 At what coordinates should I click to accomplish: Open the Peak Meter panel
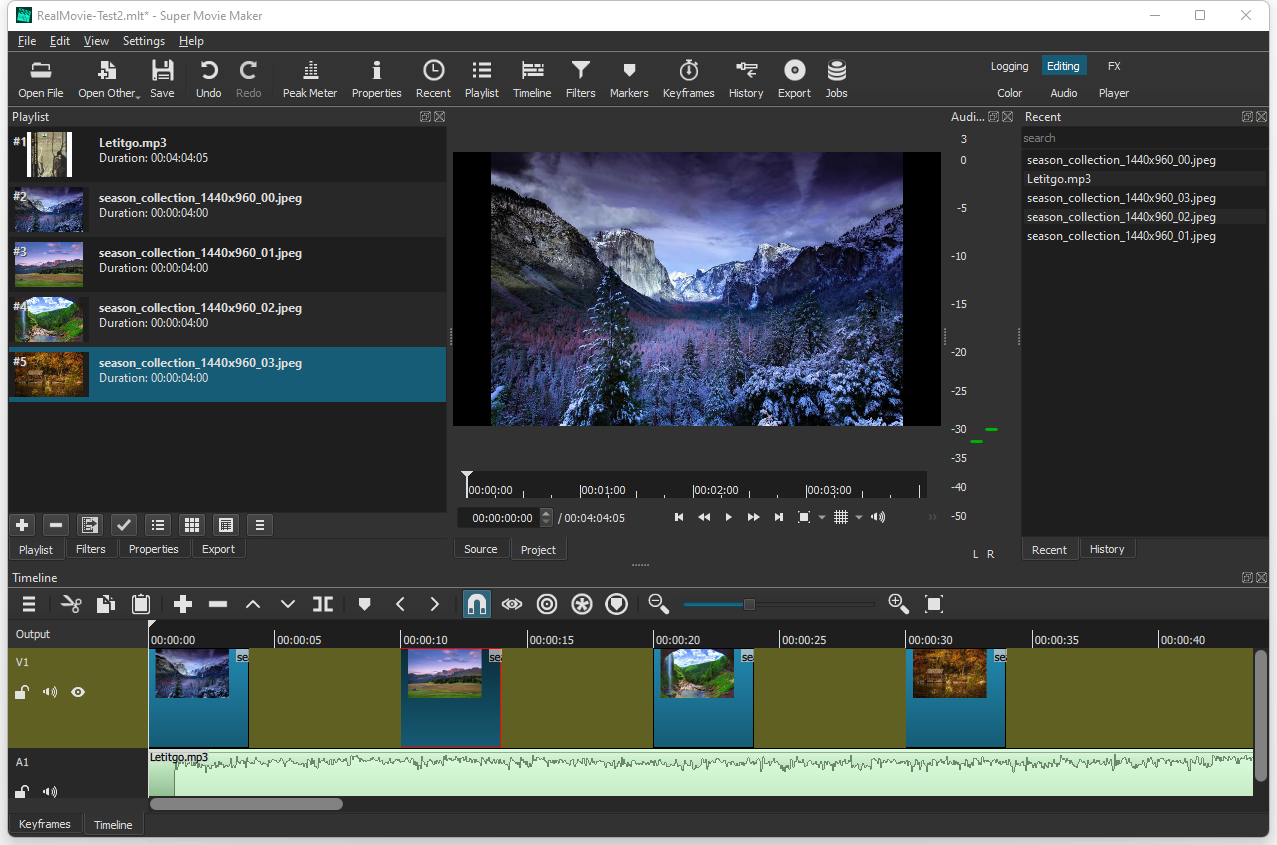309,79
